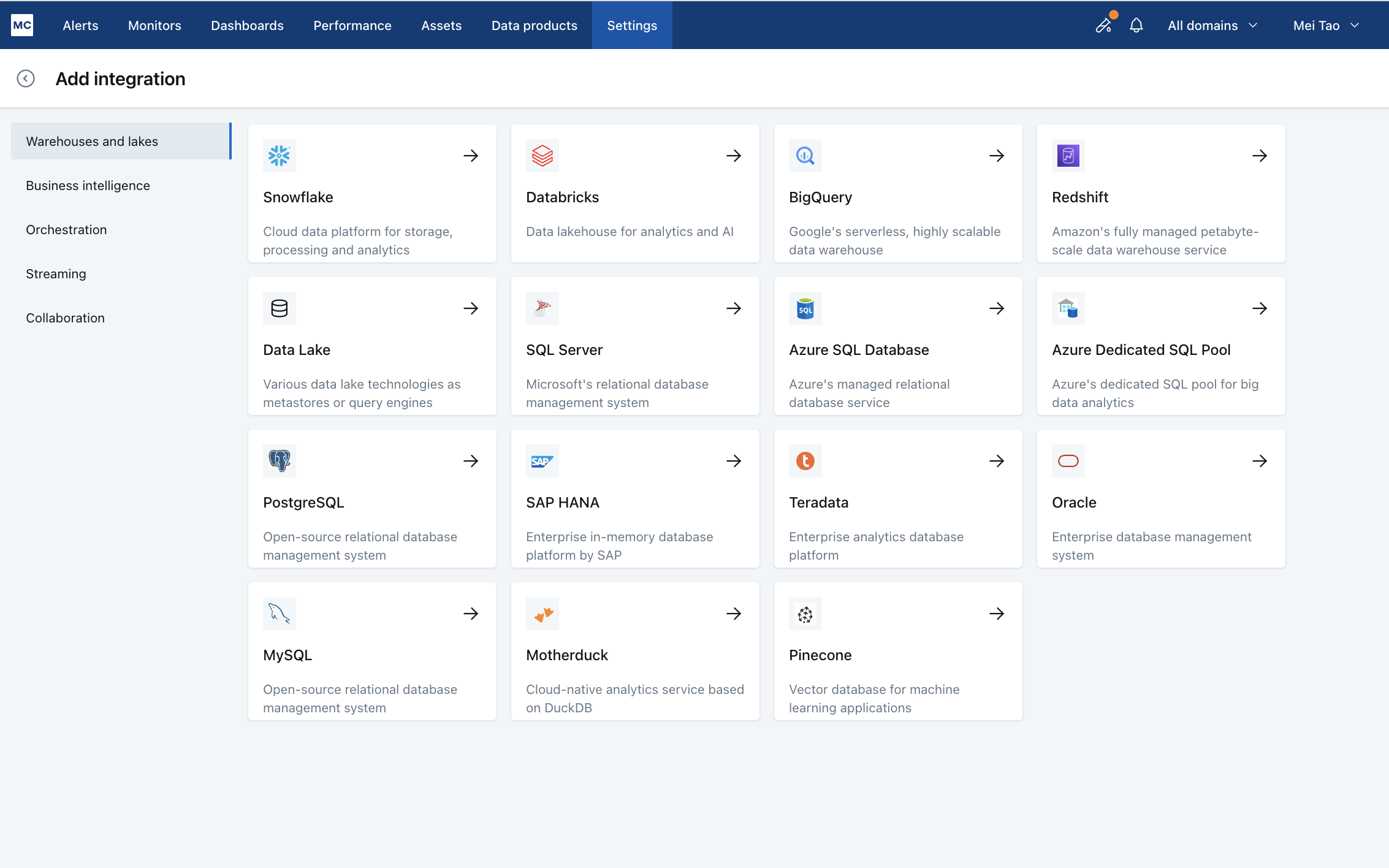Select Streaming category
Viewport: 1389px width, 868px height.
coord(121,273)
